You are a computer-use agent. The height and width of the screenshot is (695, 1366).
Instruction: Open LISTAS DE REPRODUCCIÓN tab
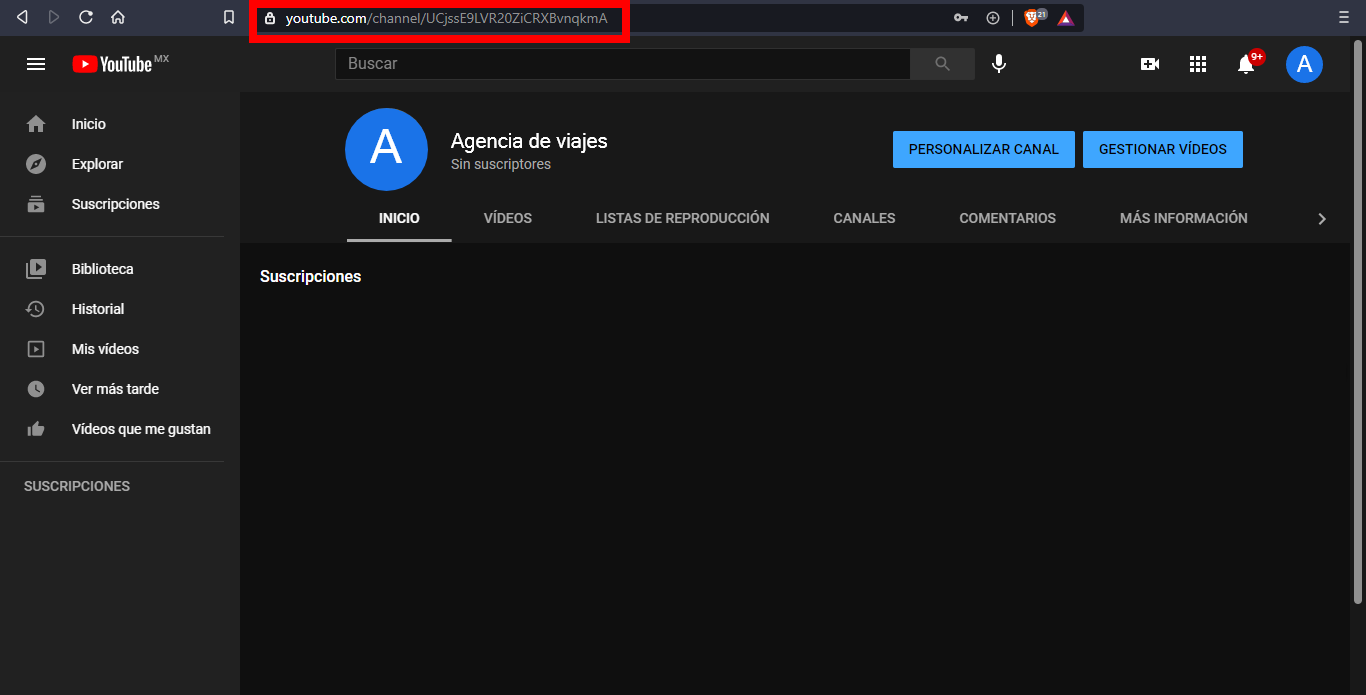pos(683,218)
